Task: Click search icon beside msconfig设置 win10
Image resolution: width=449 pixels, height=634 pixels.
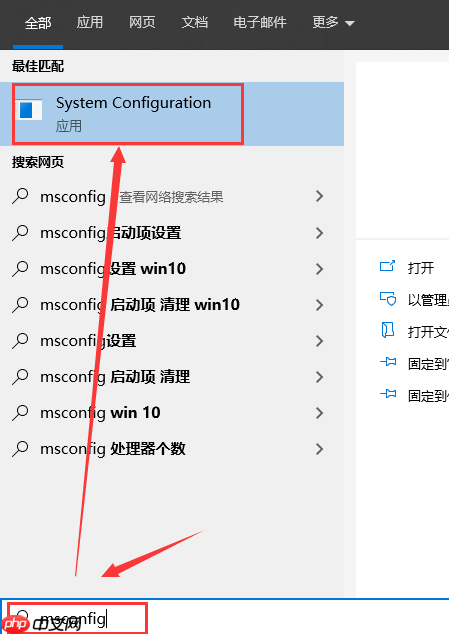Action: 20,269
